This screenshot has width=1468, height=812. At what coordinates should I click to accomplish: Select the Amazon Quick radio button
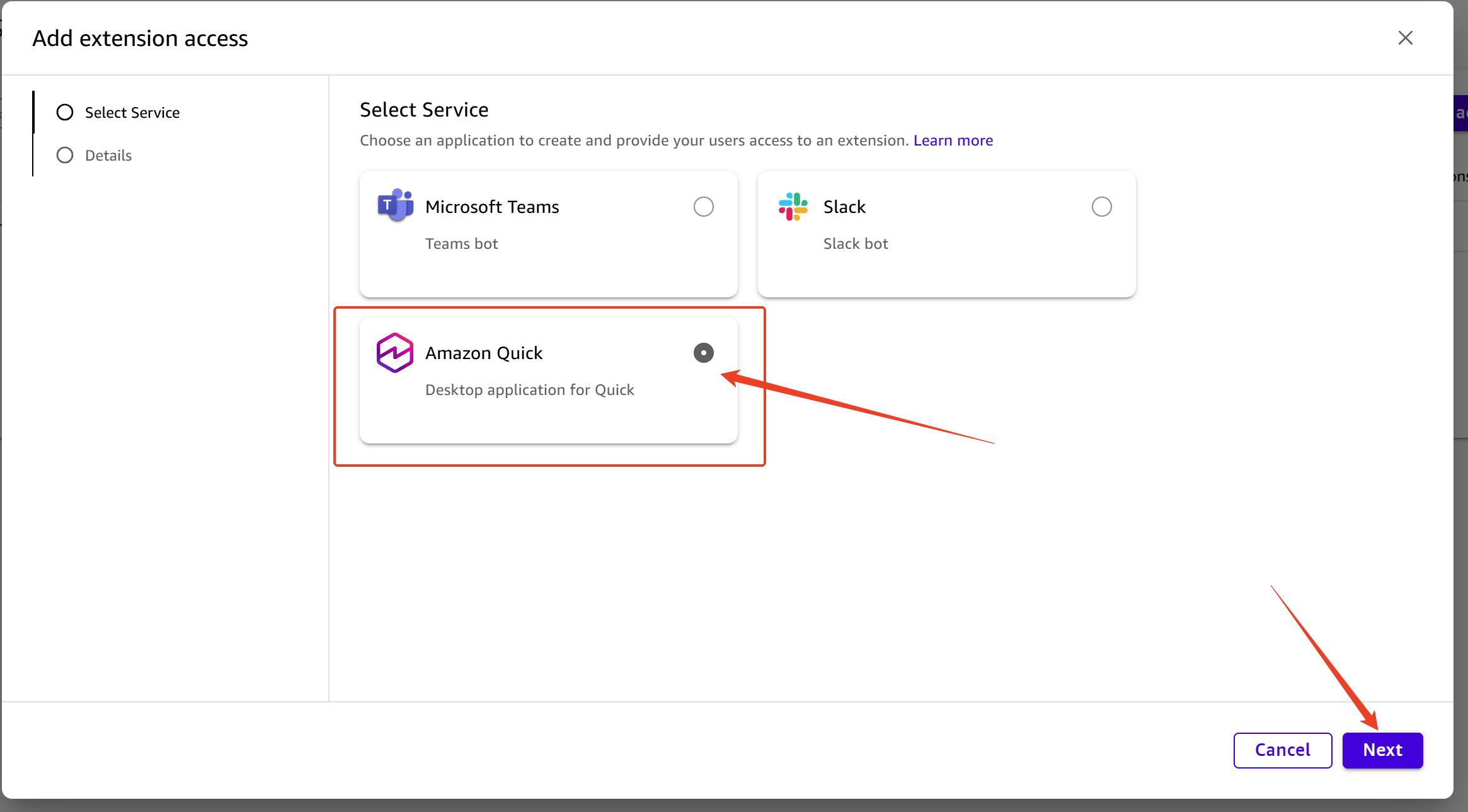703,353
